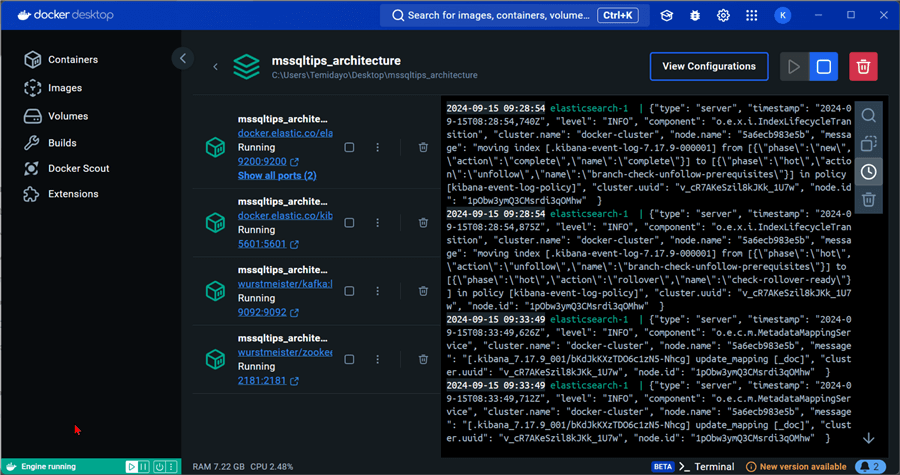The height and width of the screenshot is (475, 900).
Task: Delete the kafka container trash icon
Action: [x=424, y=290]
